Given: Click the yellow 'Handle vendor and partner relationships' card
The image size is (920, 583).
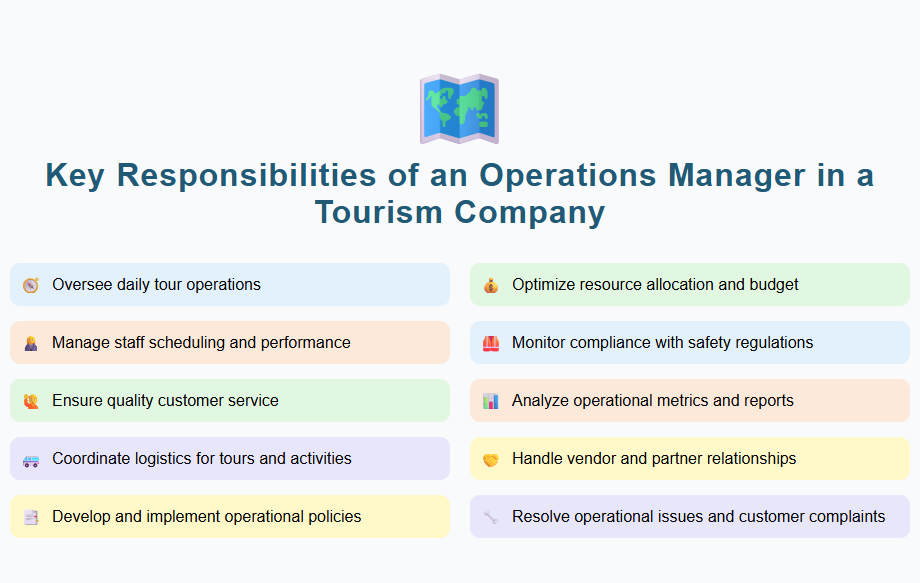Looking at the screenshot, I should 689,458.
